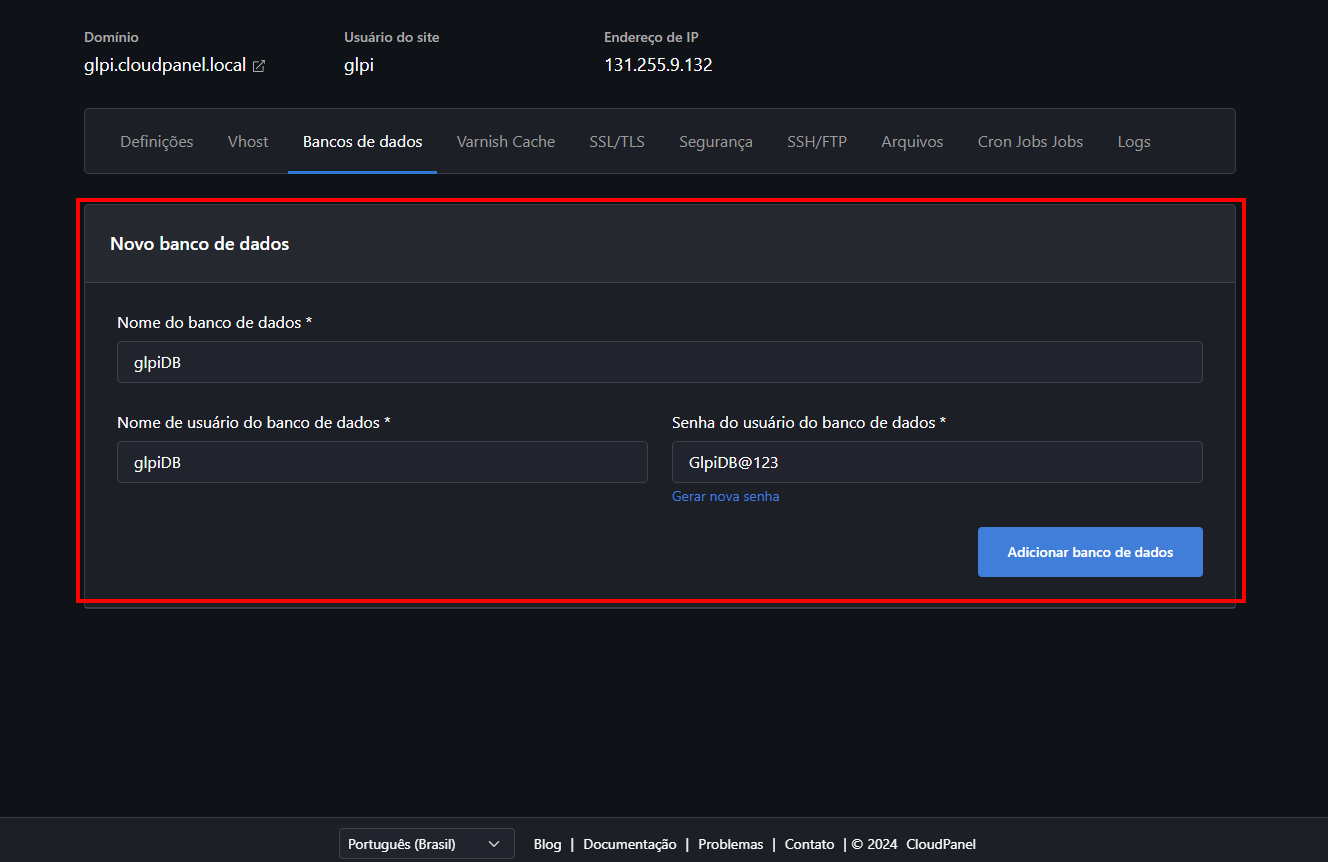Go to the Varnish Cache tab

pyautogui.click(x=505, y=142)
